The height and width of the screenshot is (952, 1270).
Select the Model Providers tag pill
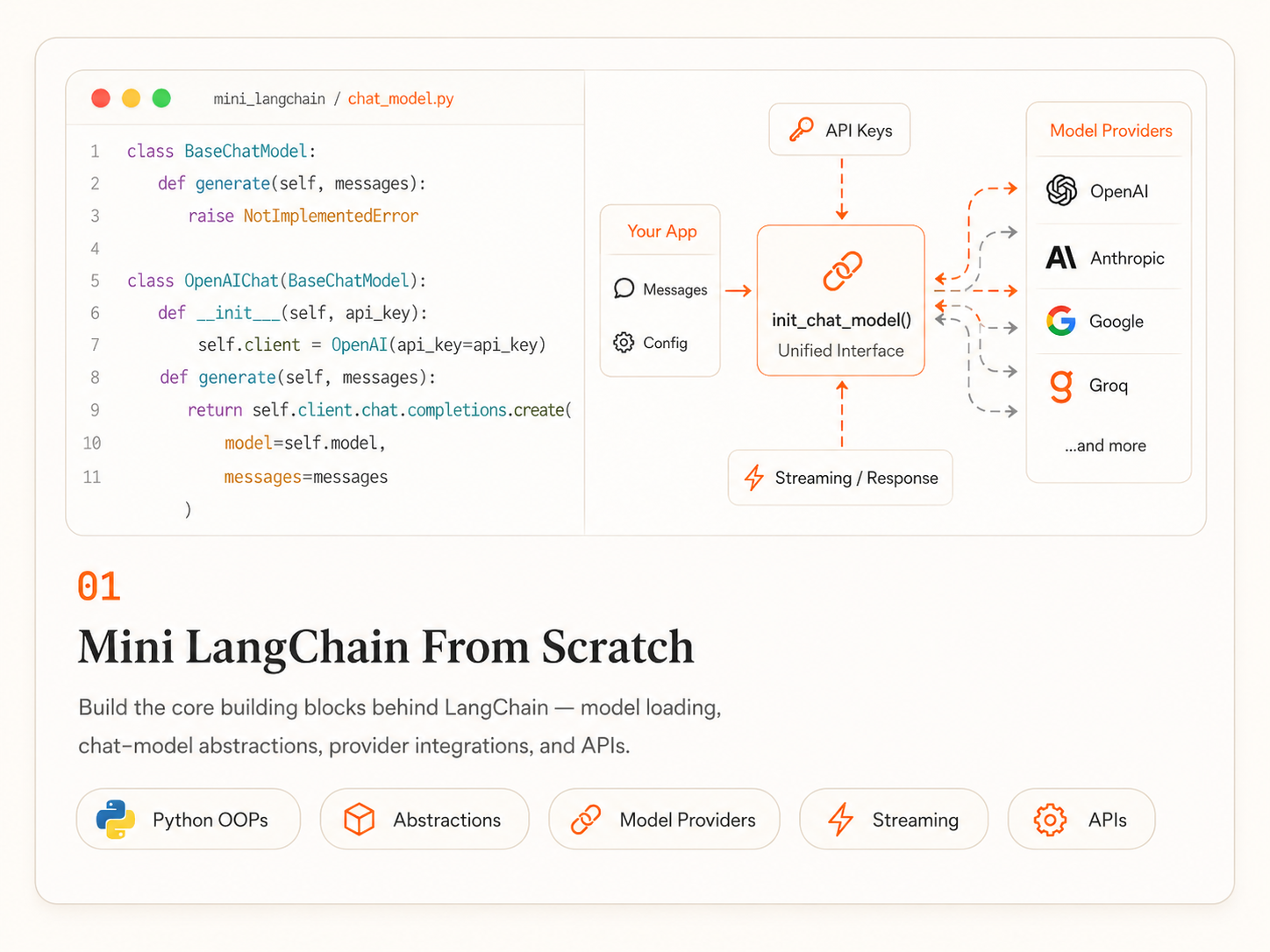tap(664, 819)
